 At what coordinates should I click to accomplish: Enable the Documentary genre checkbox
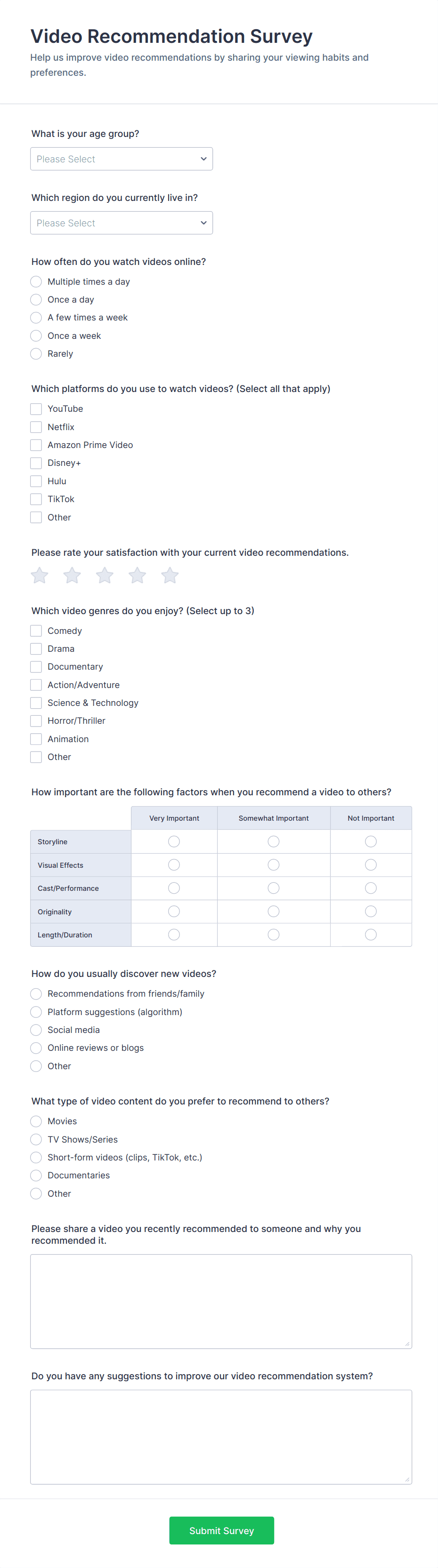click(x=37, y=666)
